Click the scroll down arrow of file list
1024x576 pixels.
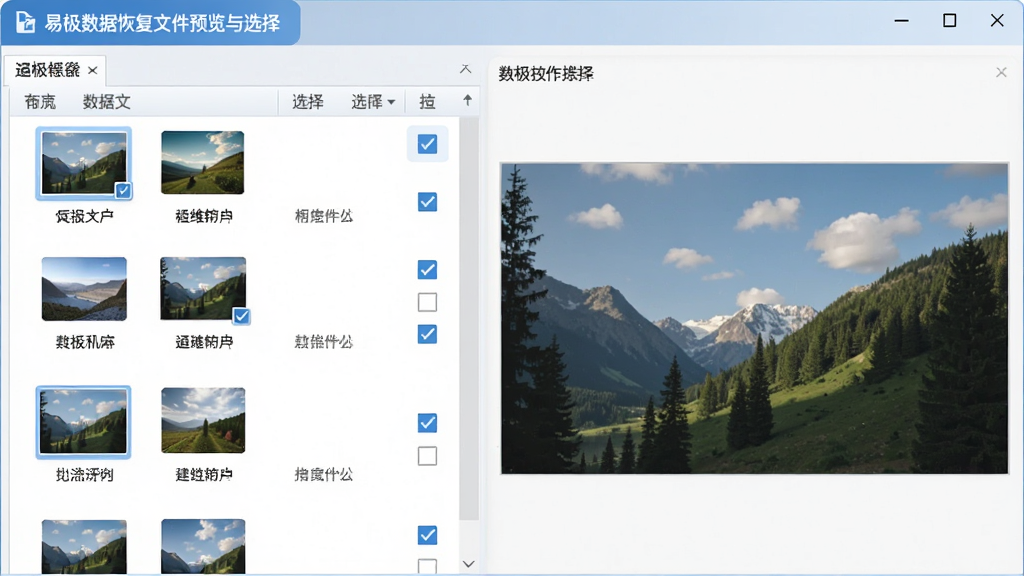(x=468, y=564)
